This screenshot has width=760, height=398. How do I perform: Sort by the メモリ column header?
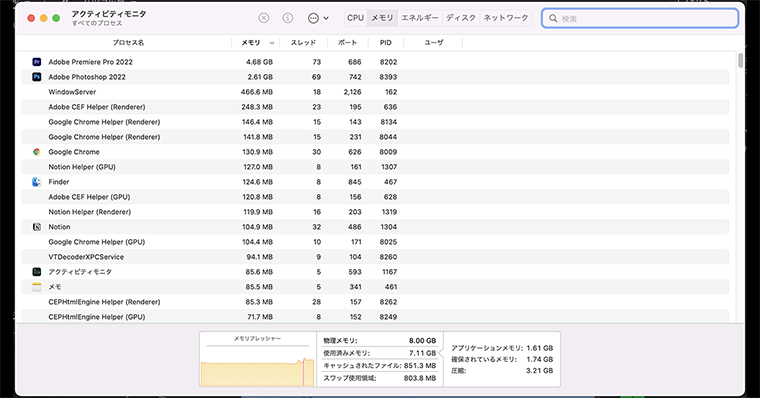click(251, 43)
